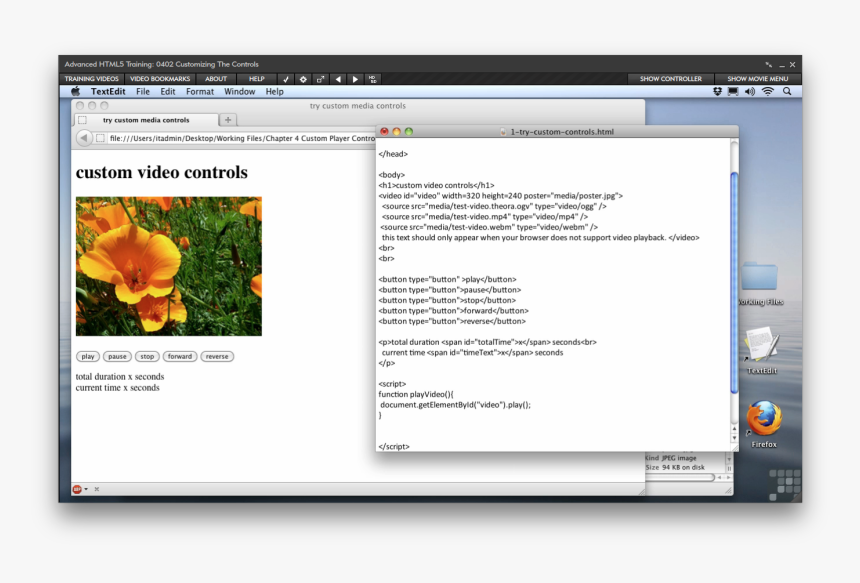
Task: Click the resize window icon in the player toolbar
Action: click(x=320, y=79)
